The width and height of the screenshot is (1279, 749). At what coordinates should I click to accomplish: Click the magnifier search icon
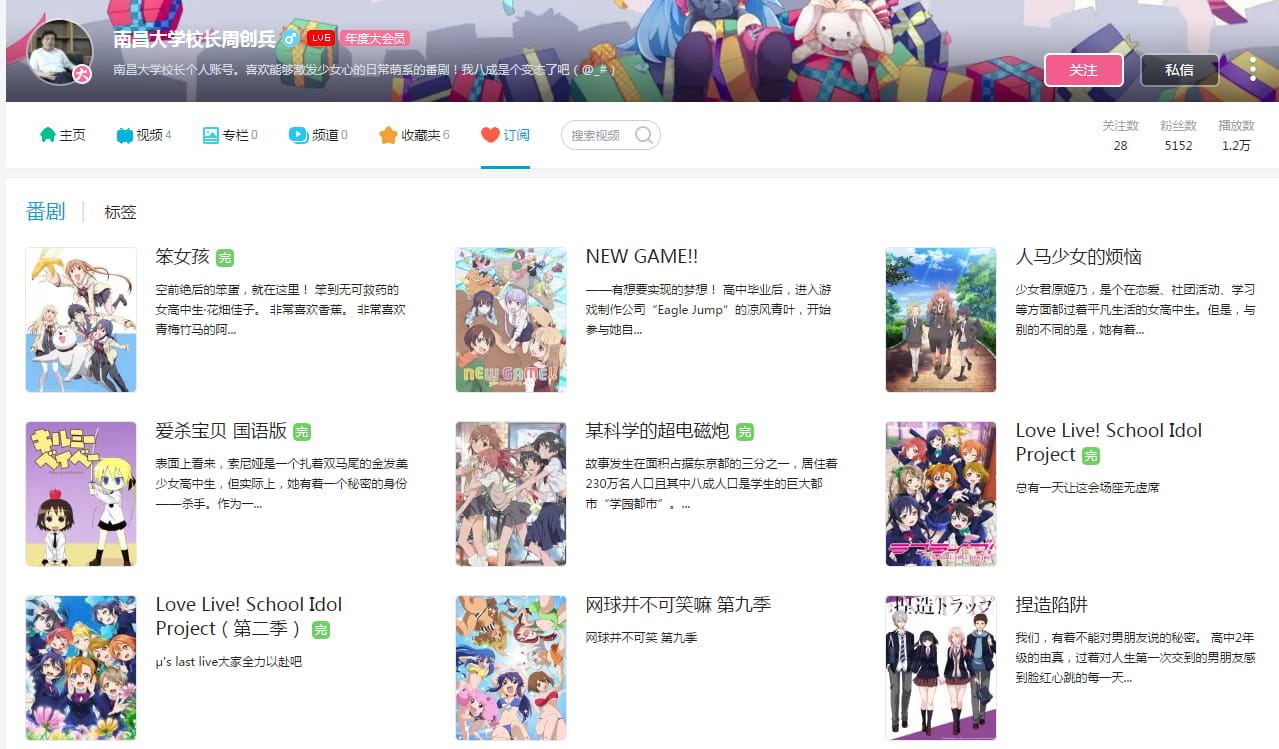(644, 135)
